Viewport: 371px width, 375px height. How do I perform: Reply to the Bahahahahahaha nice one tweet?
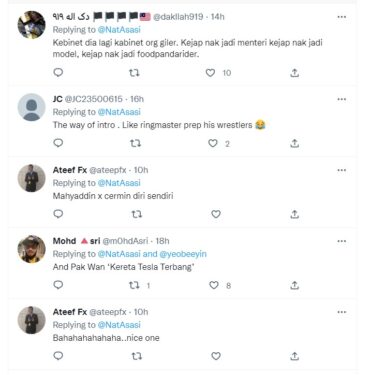pyautogui.click(x=58, y=356)
